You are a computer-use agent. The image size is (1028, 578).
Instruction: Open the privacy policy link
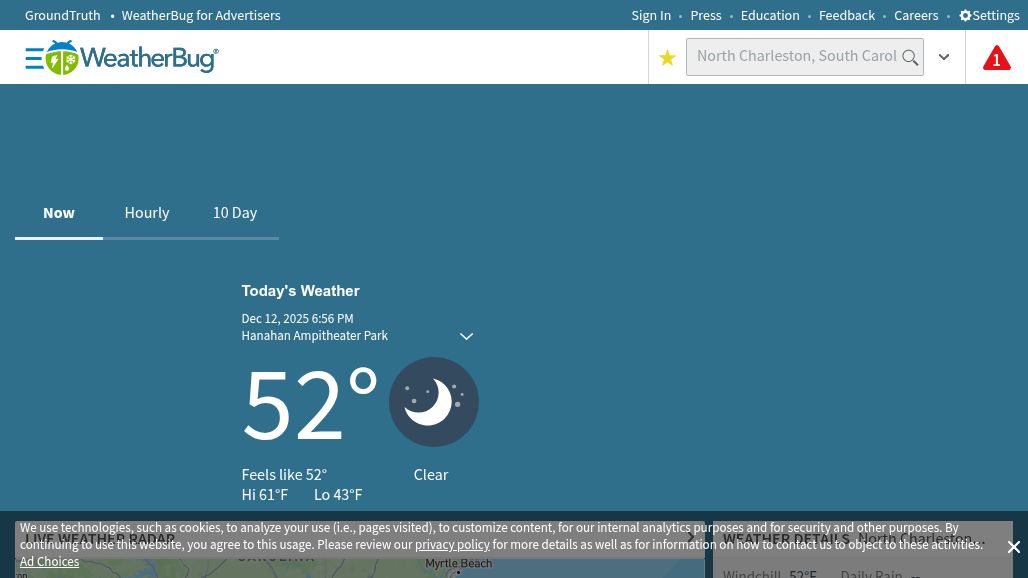[x=452, y=545]
